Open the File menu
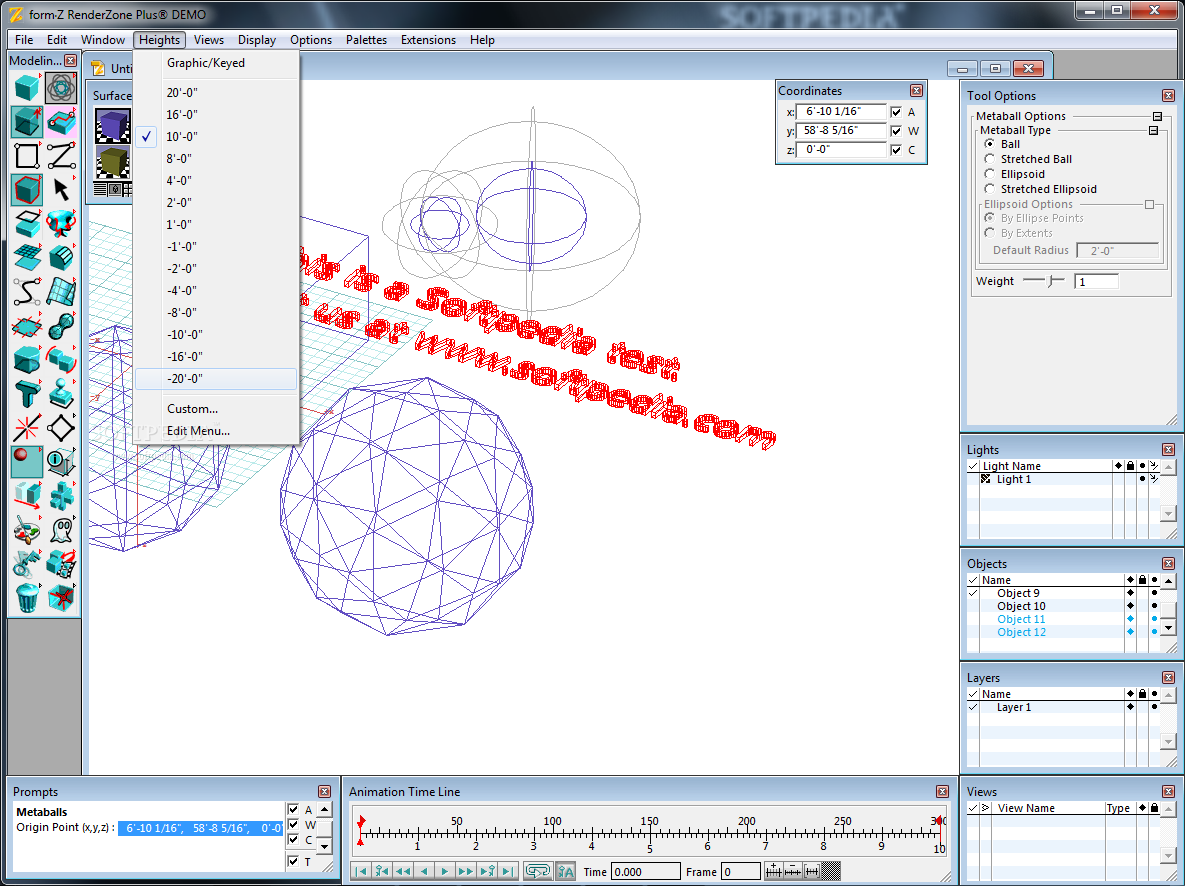 [x=24, y=40]
